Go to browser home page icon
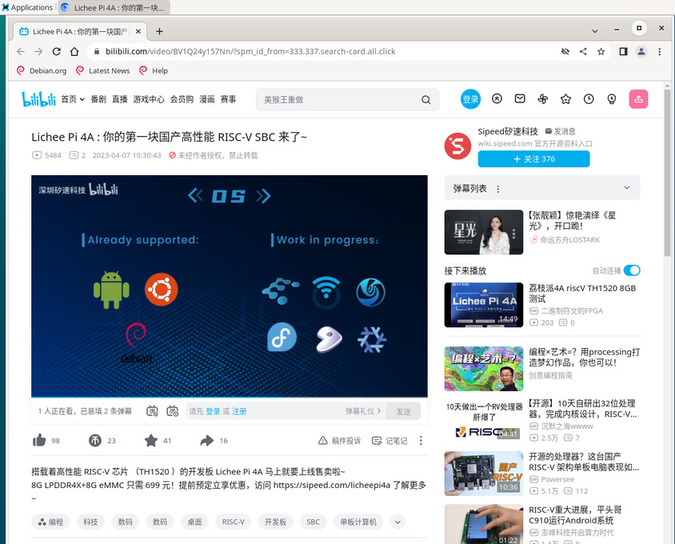675x544 pixels. pos(74,52)
